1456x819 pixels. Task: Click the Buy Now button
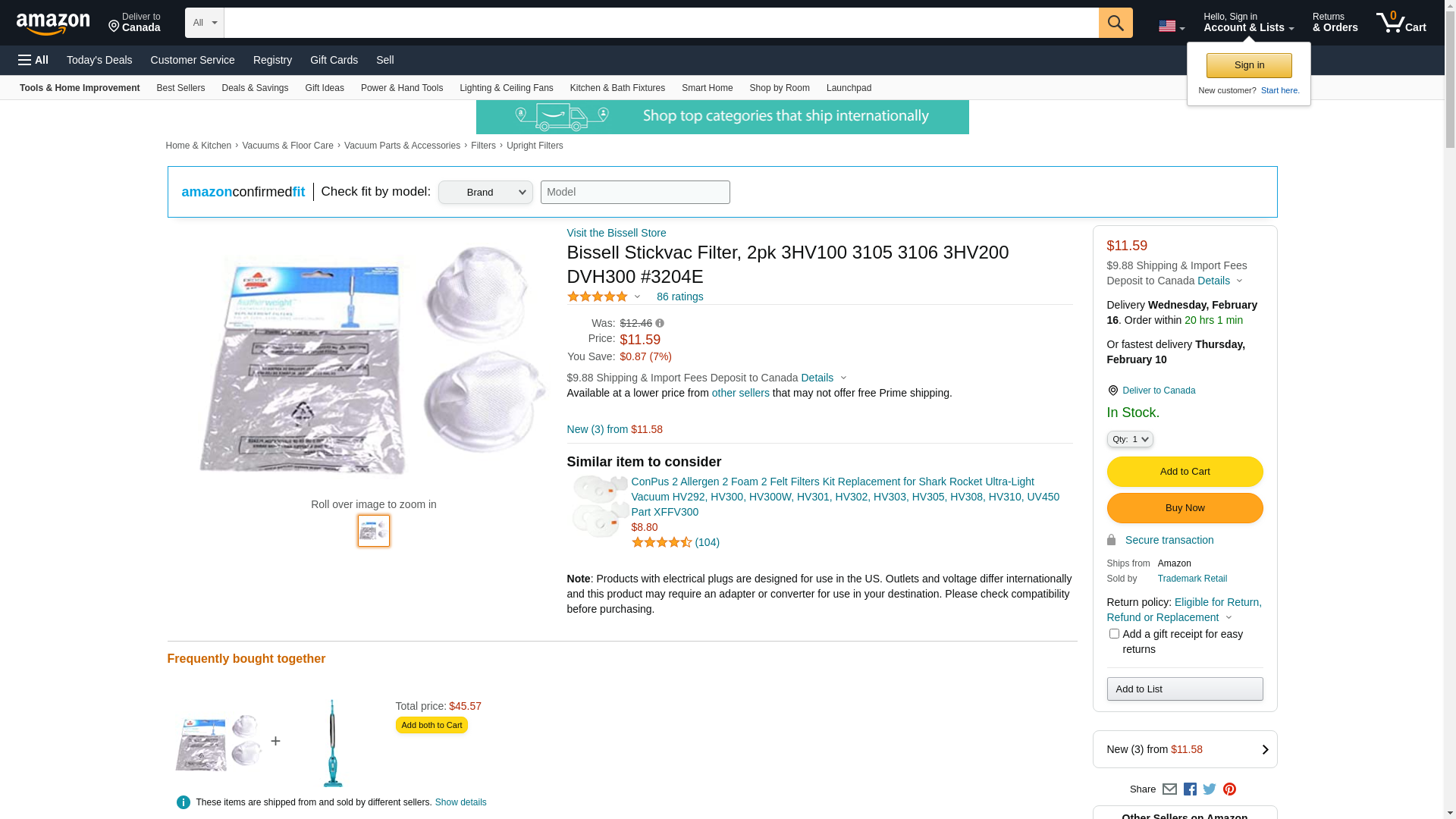[1185, 508]
